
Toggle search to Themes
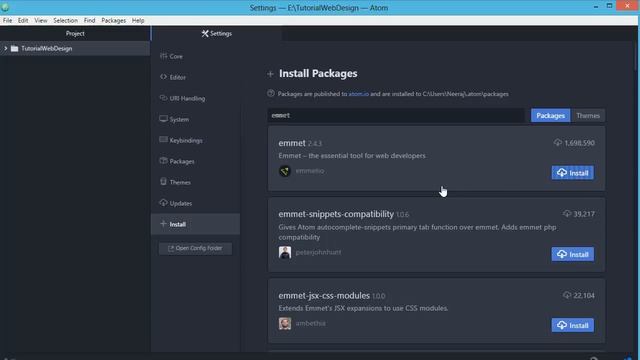[588, 116]
